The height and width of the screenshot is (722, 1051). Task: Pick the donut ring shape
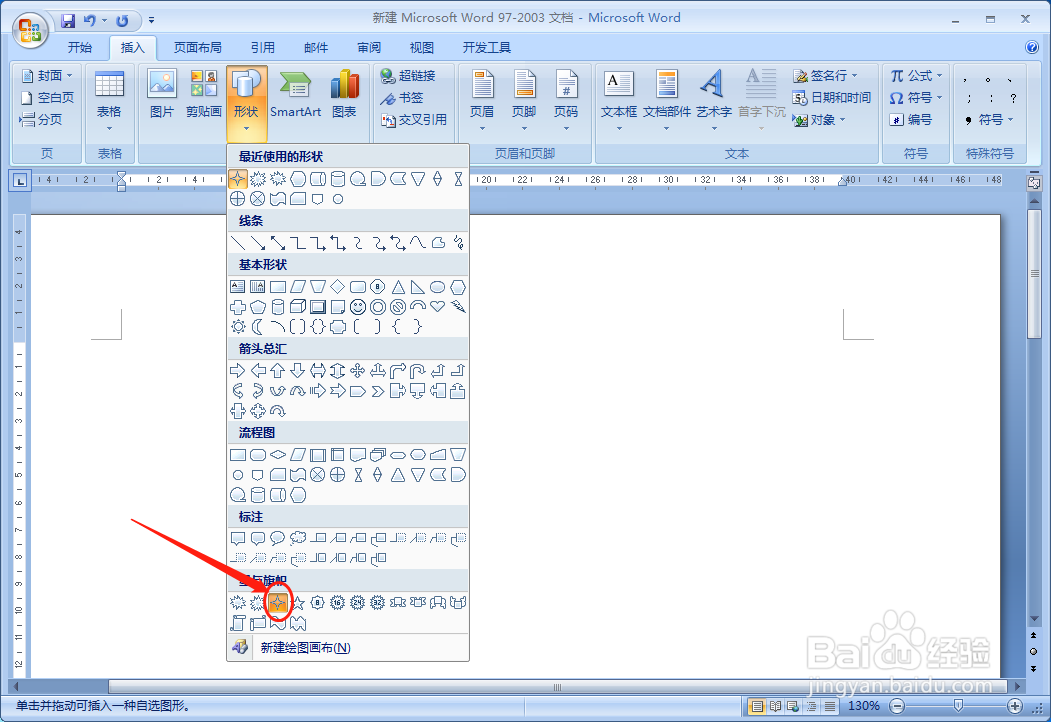[378, 307]
